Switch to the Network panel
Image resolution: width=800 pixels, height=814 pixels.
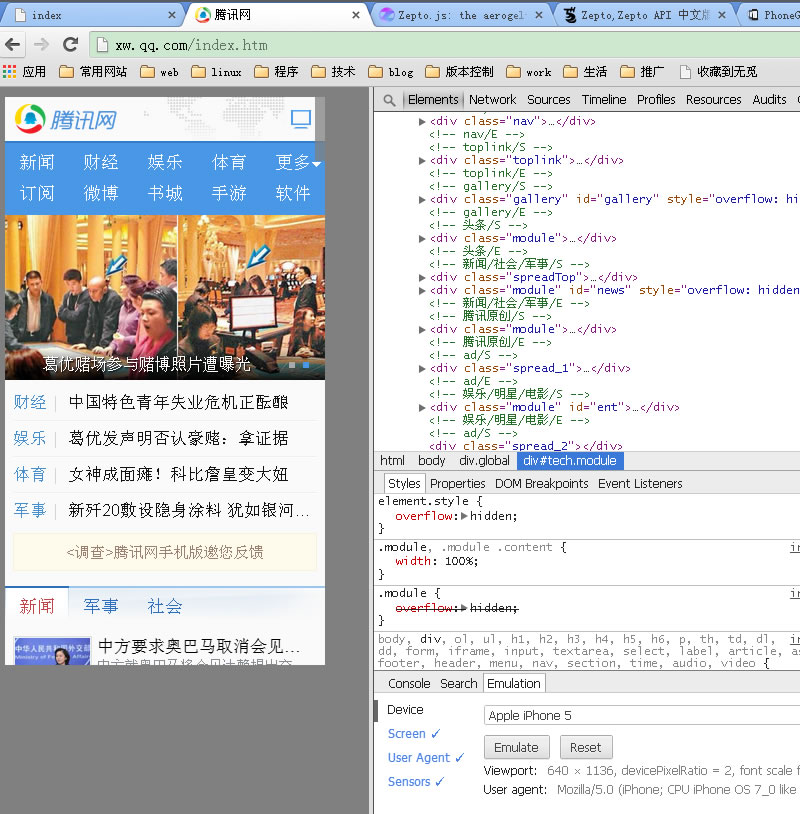(x=492, y=100)
